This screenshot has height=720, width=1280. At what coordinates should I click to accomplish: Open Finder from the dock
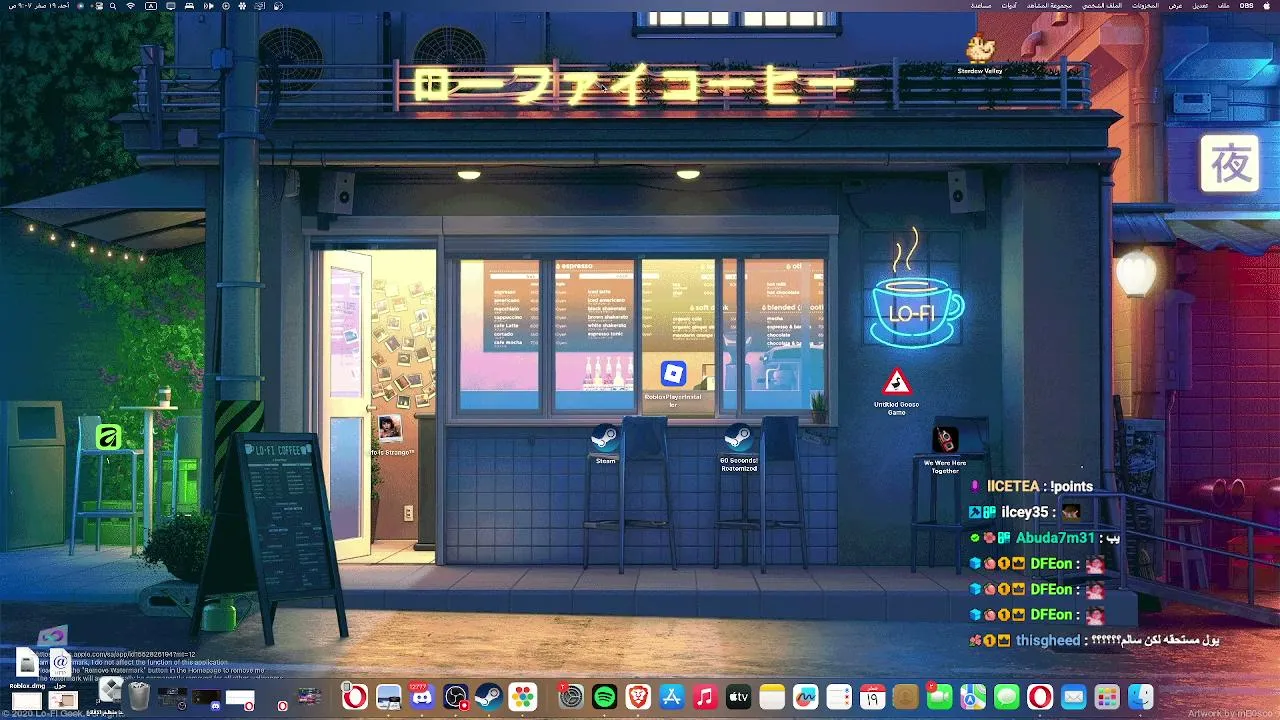click(x=1140, y=697)
